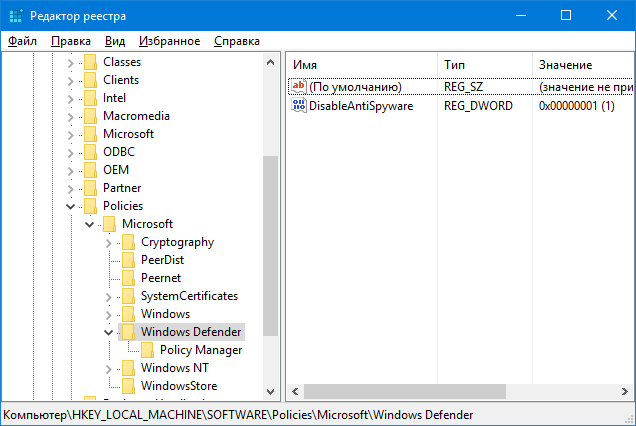Minimize the Registry Editor window
636x426 pixels.
click(x=521, y=16)
